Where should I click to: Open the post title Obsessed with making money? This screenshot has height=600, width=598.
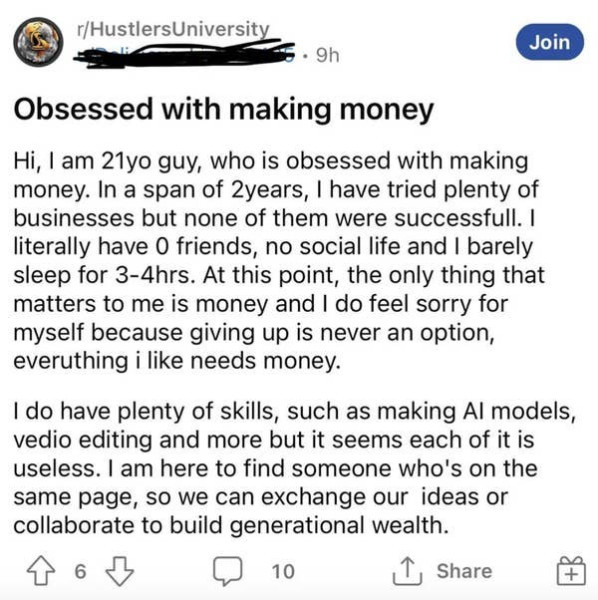[x=224, y=110]
